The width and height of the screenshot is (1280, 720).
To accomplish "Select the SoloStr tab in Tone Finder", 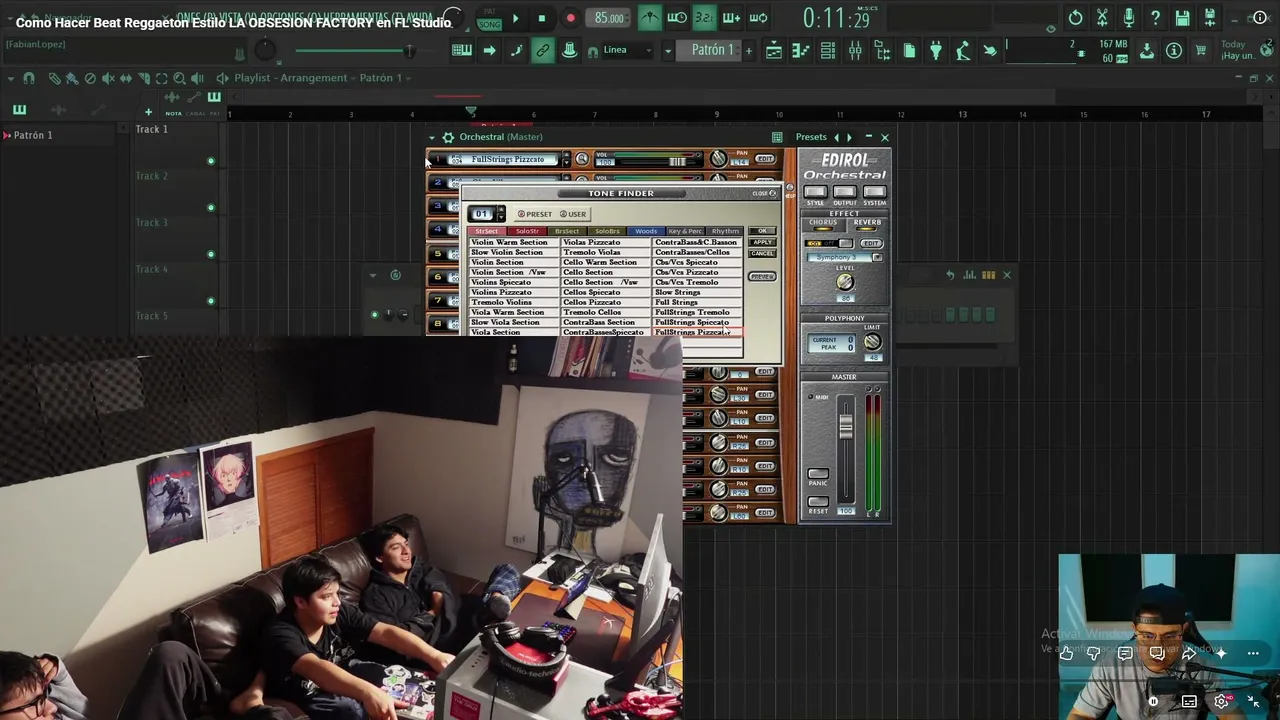I will [x=527, y=231].
